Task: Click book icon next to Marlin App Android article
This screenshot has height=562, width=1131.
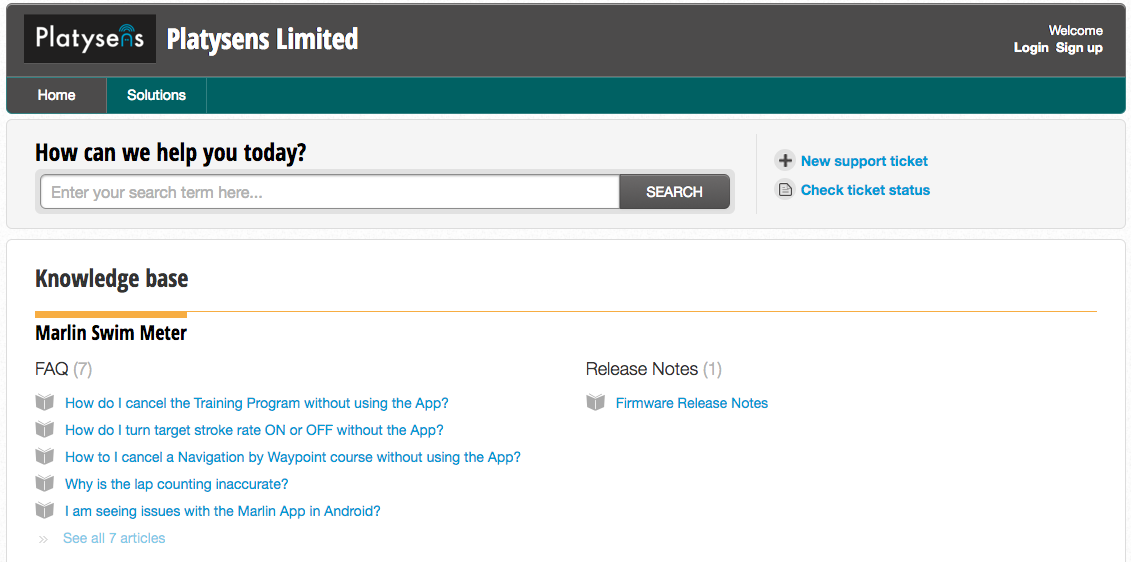Action: (x=45, y=511)
